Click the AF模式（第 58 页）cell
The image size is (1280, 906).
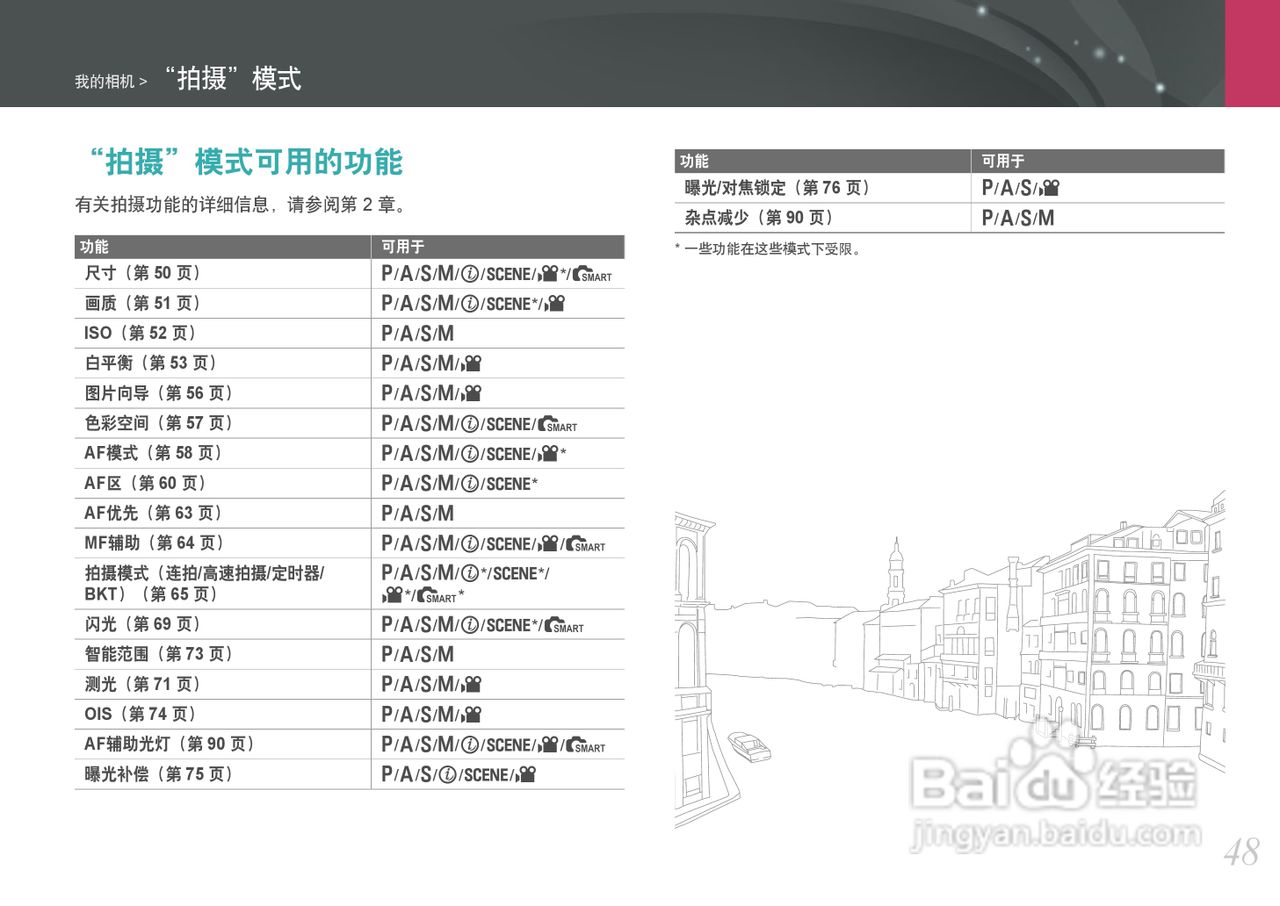pyautogui.click(x=223, y=454)
